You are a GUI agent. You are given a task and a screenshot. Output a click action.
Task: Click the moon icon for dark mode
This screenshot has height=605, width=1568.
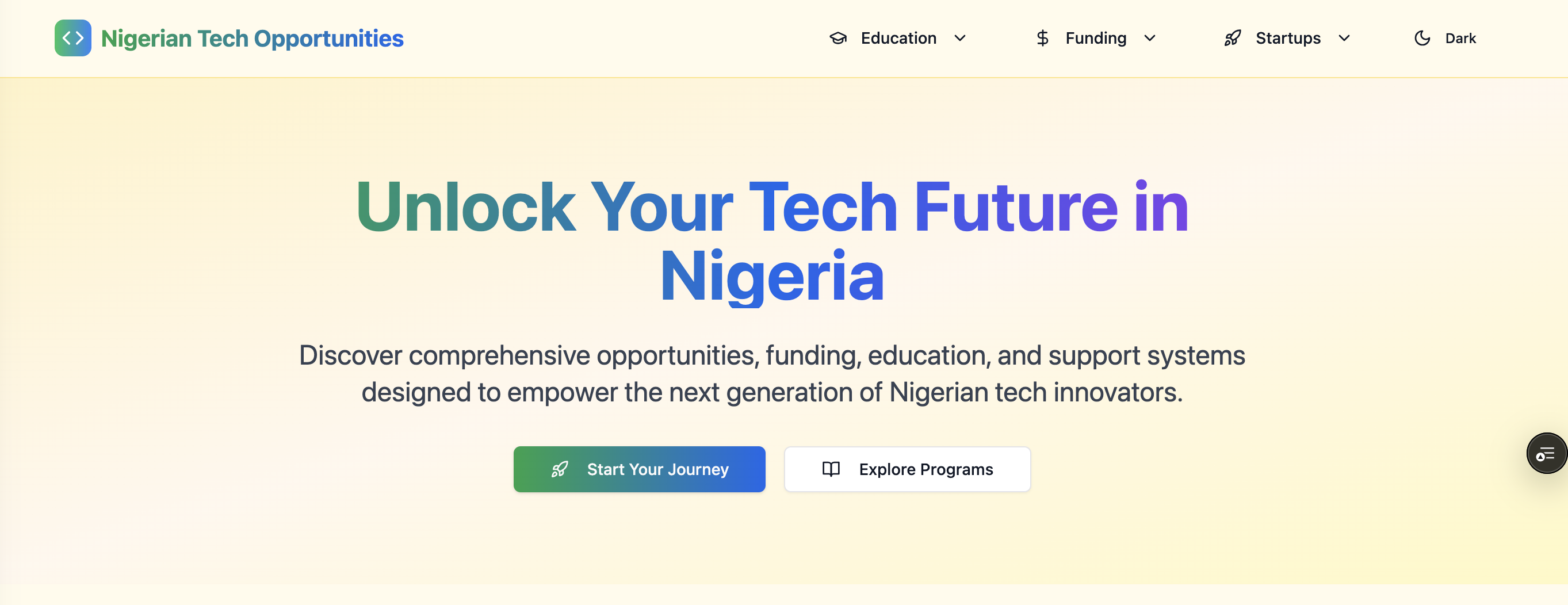pos(1422,38)
